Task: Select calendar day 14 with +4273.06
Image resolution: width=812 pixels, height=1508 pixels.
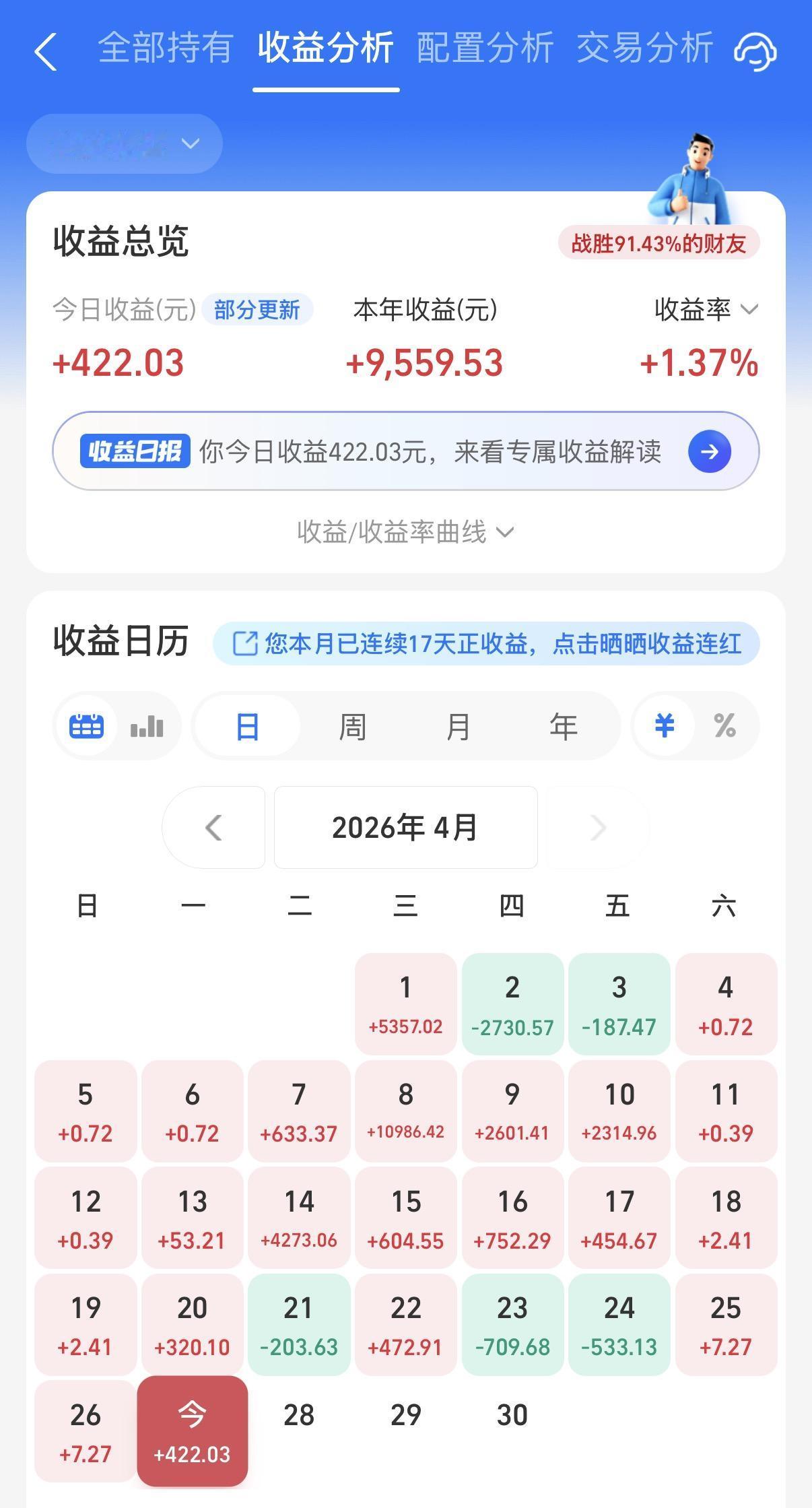Action: (299, 1218)
